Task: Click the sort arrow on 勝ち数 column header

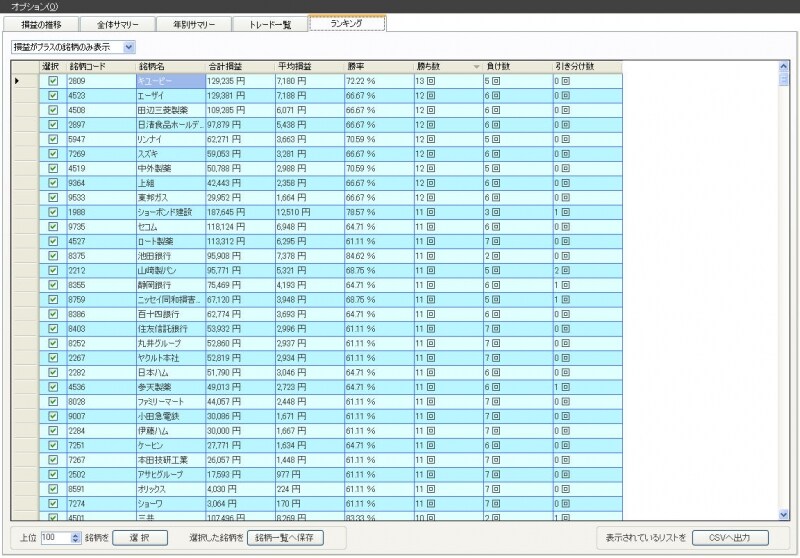Action: click(x=476, y=66)
